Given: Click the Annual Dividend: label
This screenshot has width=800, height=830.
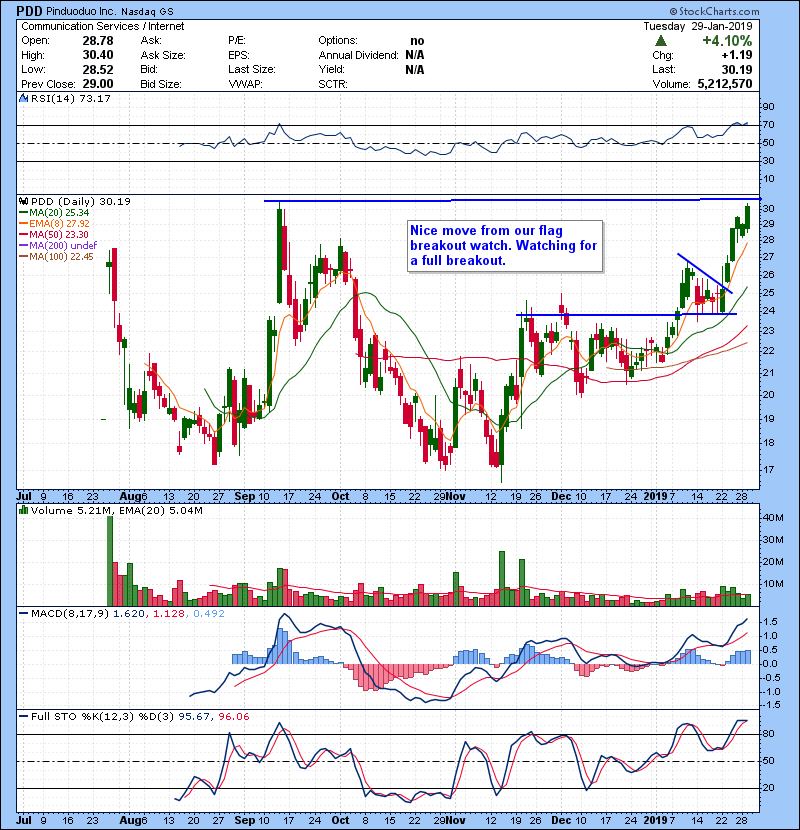Looking at the screenshot, I should coord(358,55).
